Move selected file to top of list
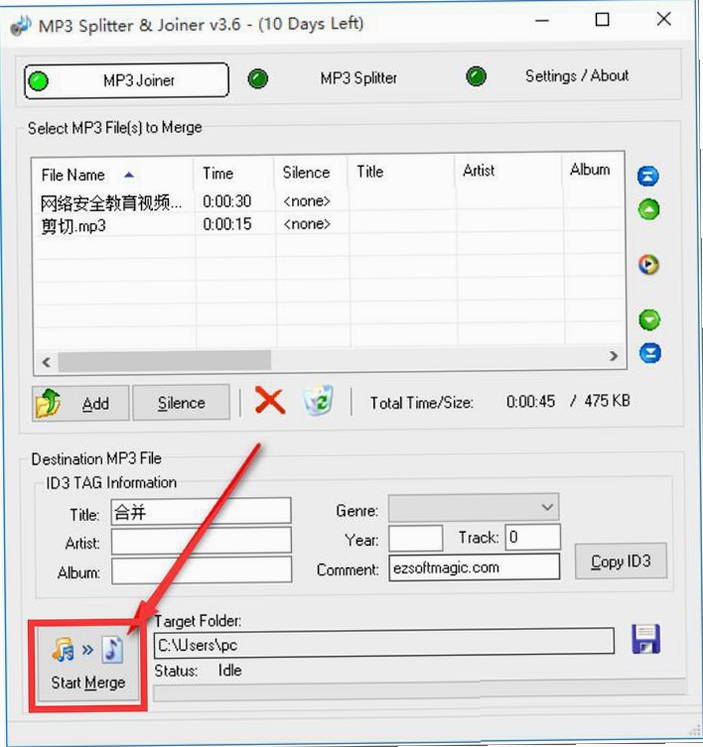 coord(648,176)
